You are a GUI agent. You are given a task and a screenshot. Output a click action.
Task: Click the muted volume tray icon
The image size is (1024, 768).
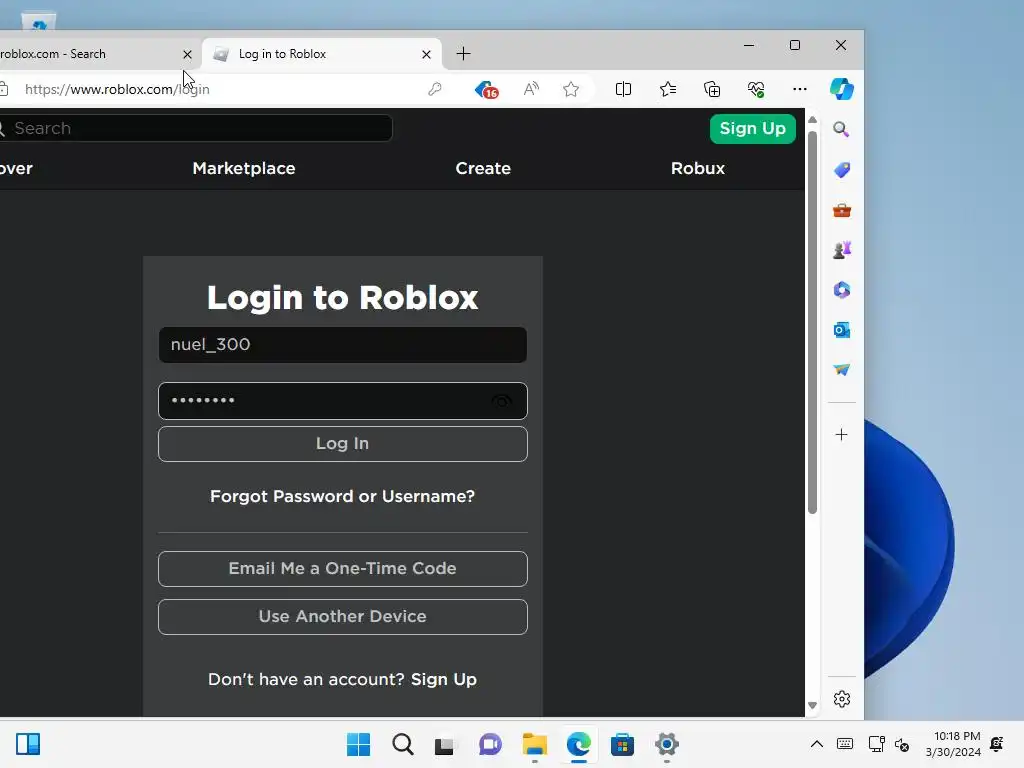click(x=902, y=744)
